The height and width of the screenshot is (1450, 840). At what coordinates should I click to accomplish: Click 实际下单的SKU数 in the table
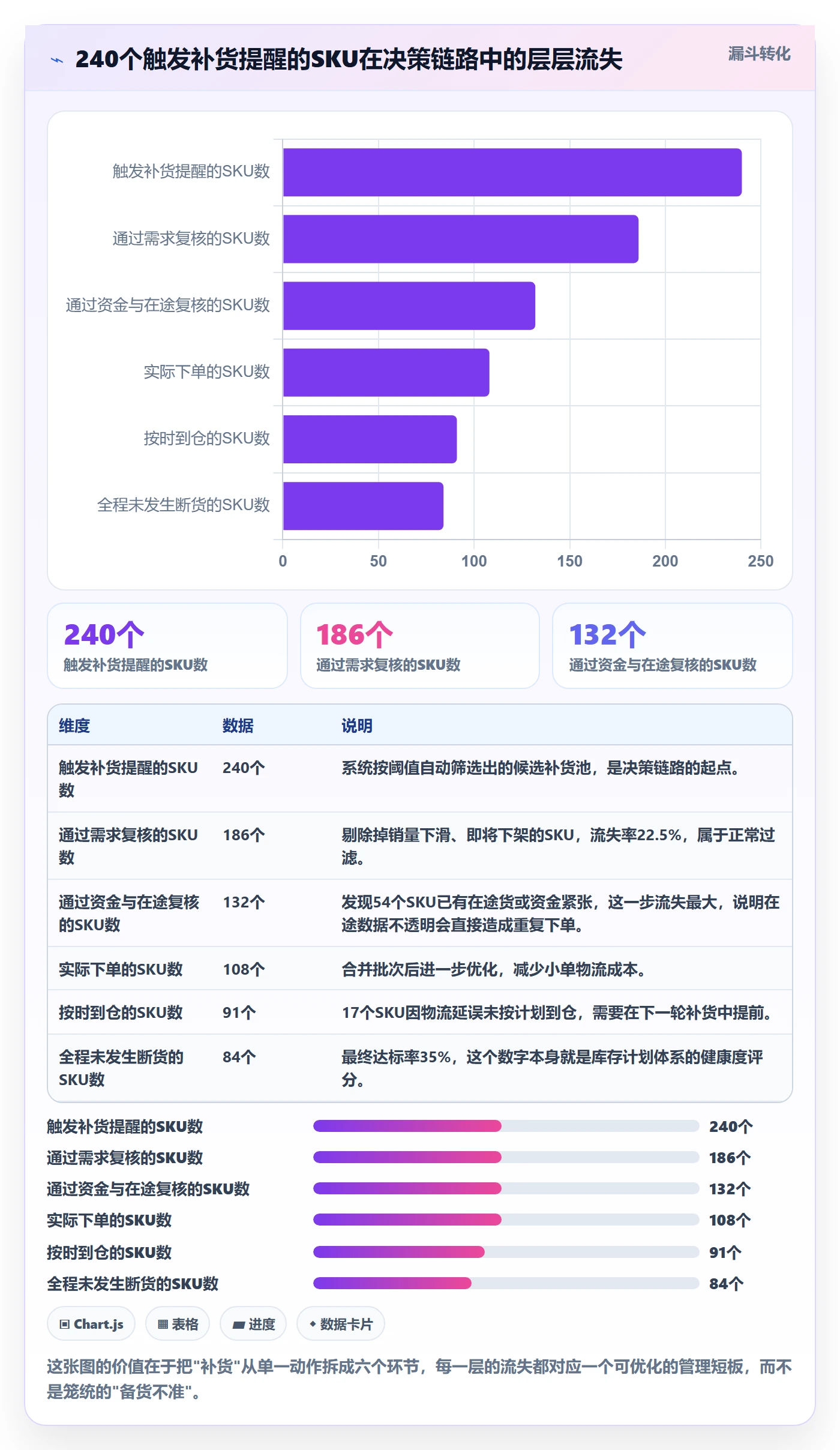[x=121, y=969]
